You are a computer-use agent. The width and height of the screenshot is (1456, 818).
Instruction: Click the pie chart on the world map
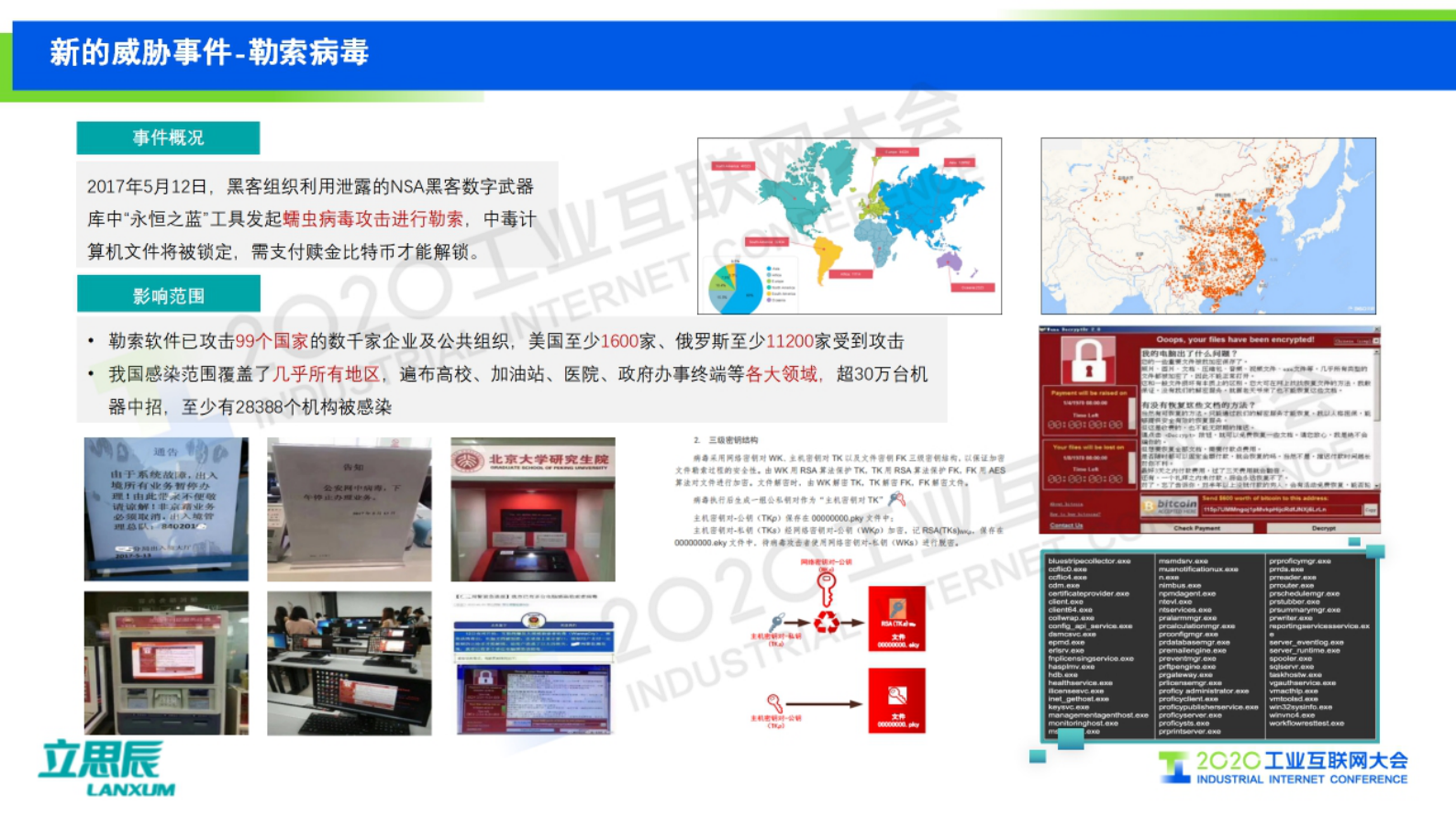735,287
